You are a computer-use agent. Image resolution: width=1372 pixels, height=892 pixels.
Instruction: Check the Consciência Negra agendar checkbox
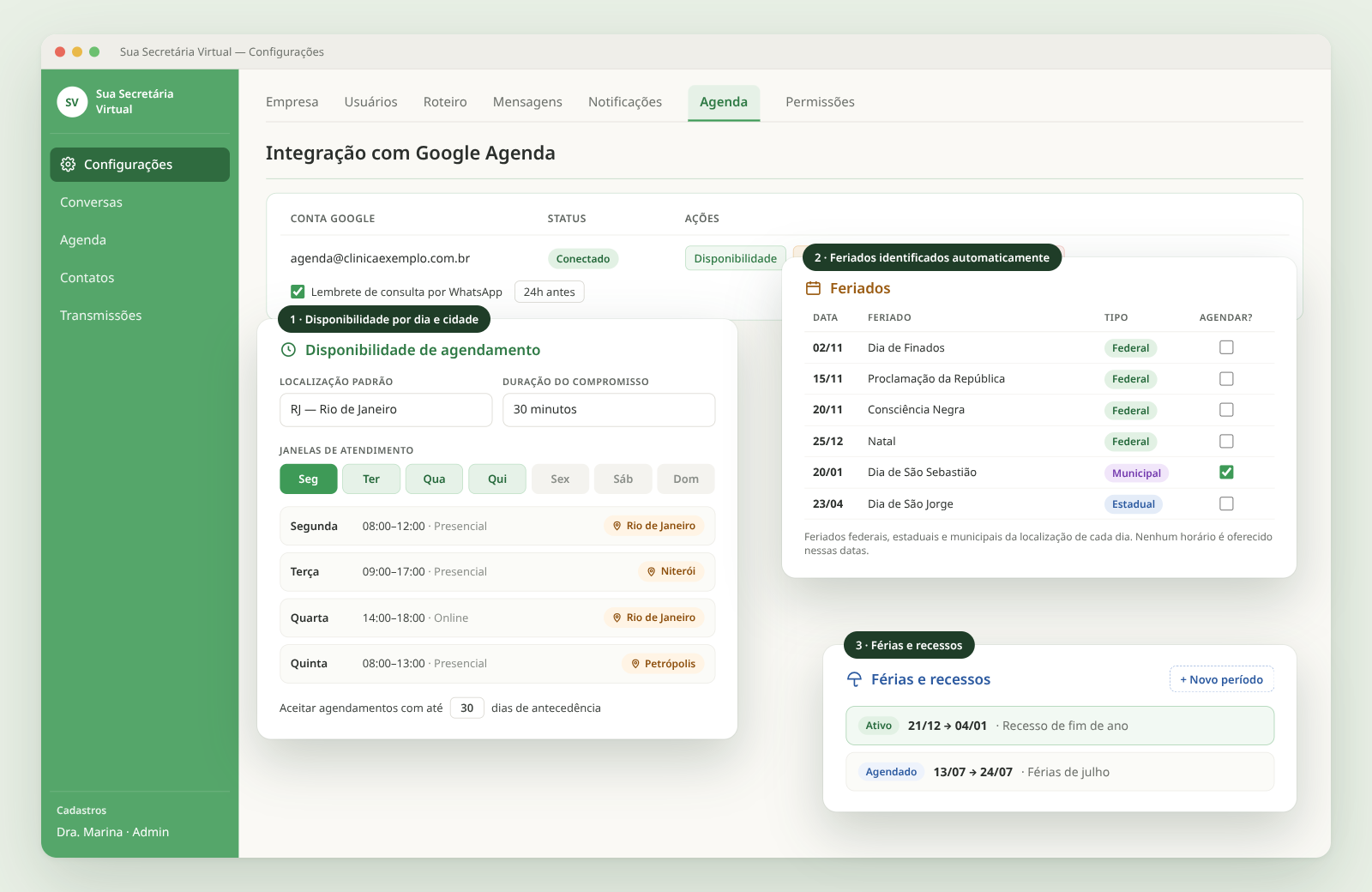pos(1226,410)
